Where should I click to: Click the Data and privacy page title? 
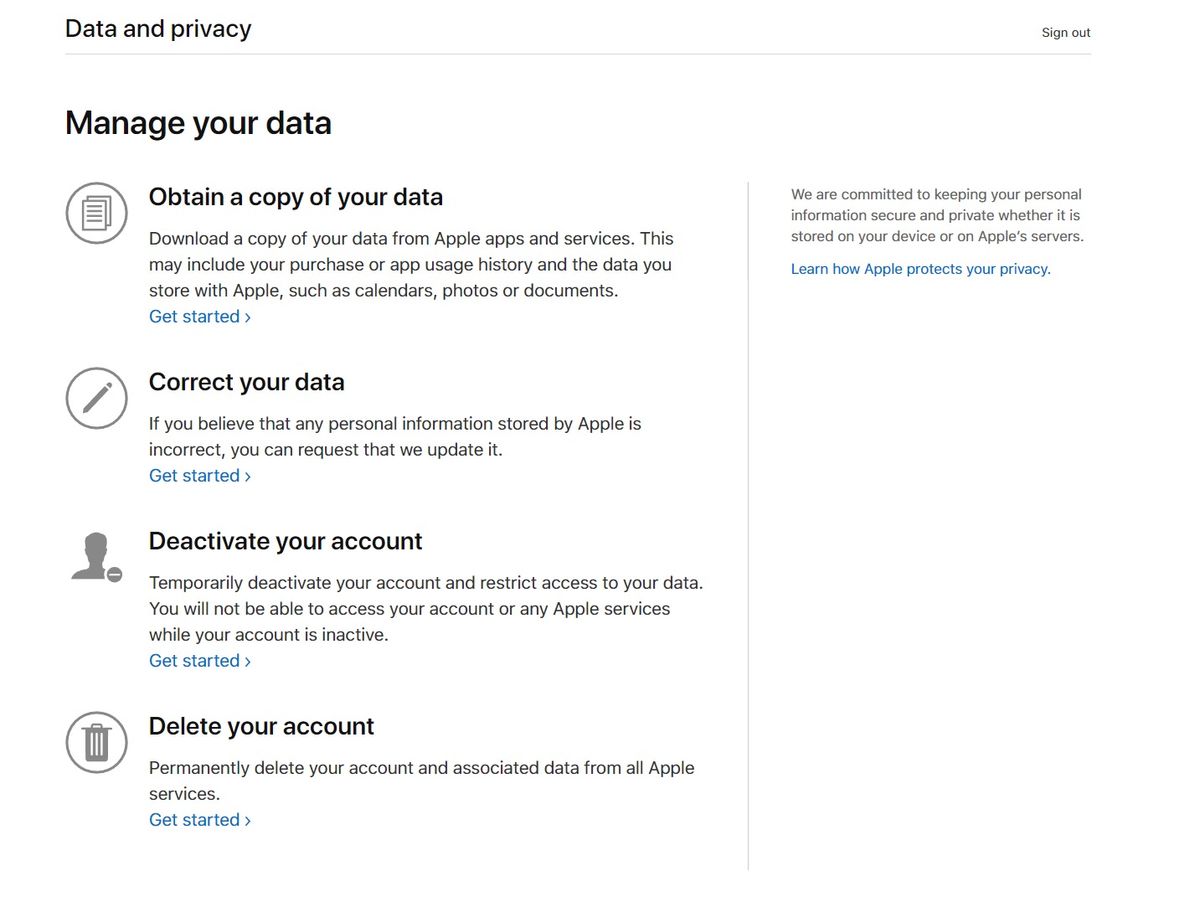[x=157, y=28]
